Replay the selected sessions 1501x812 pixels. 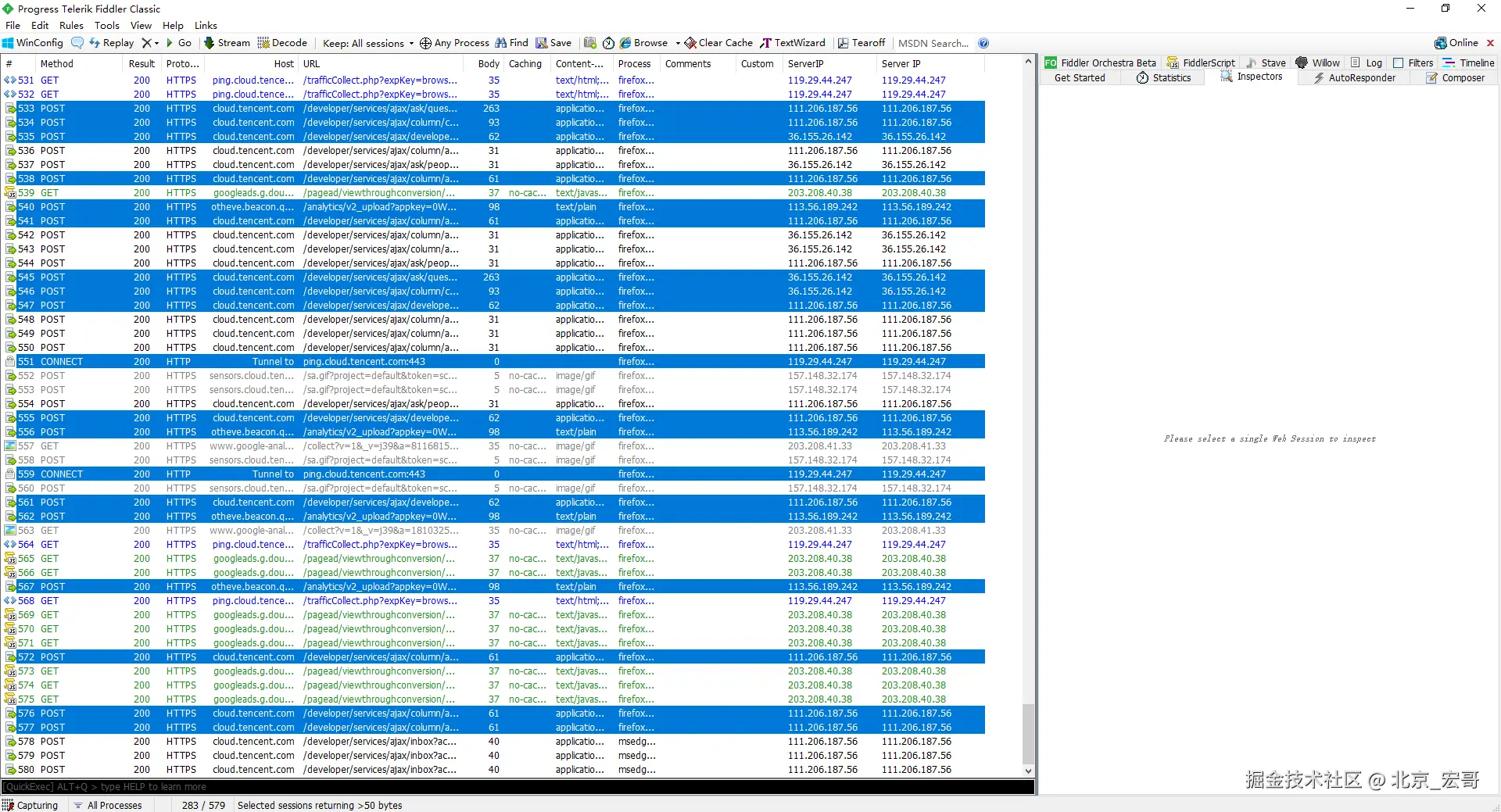(x=112, y=43)
